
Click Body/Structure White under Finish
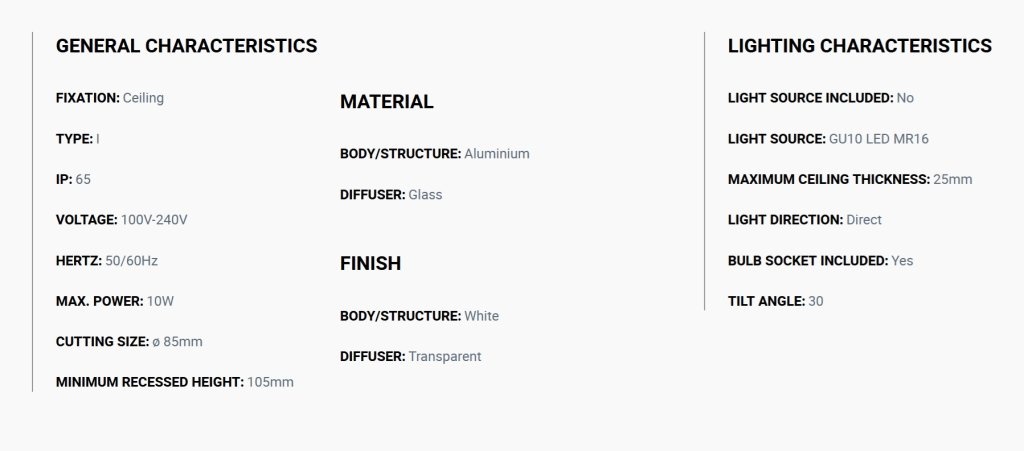pyautogui.click(x=419, y=316)
